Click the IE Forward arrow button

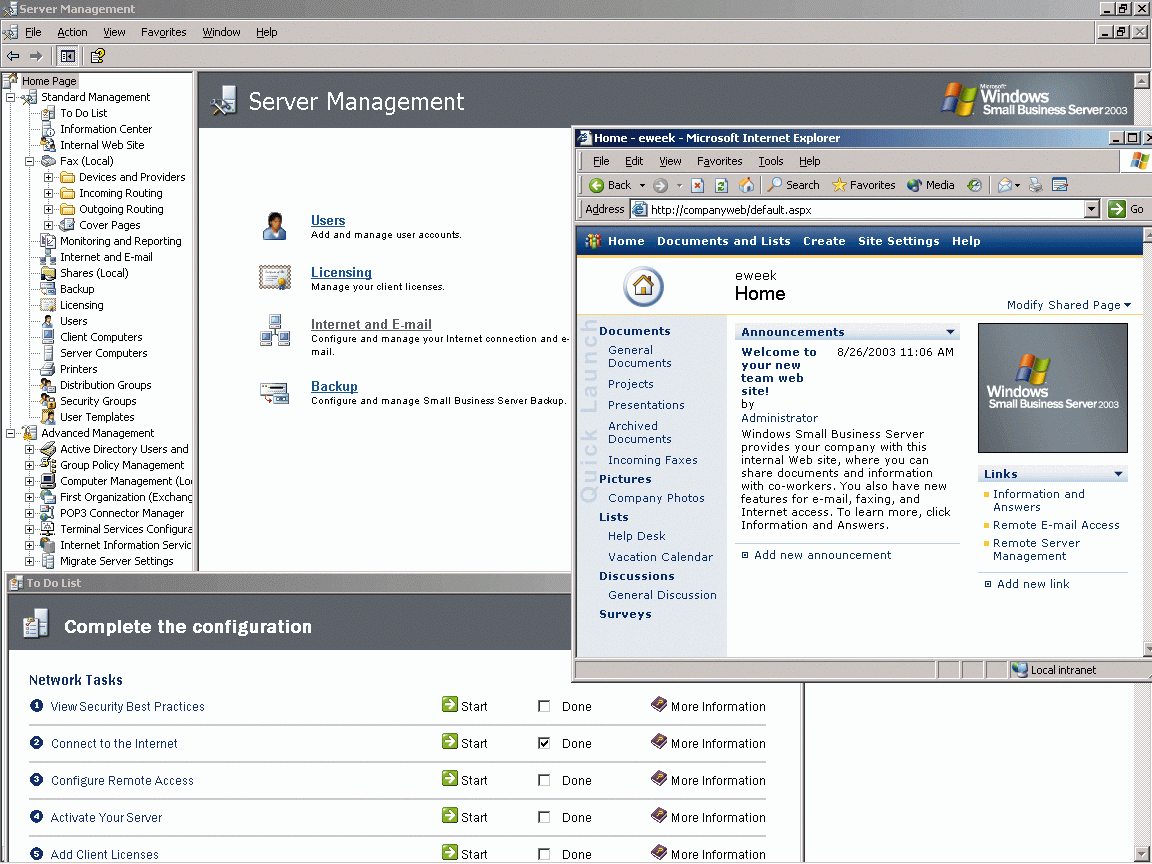pyautogui.click(x=660, y=186)
